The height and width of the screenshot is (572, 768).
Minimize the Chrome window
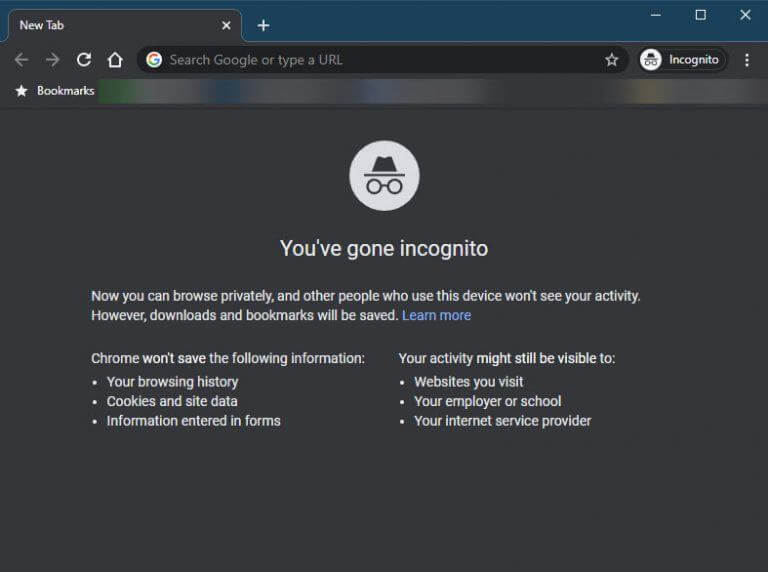(656, 15)
